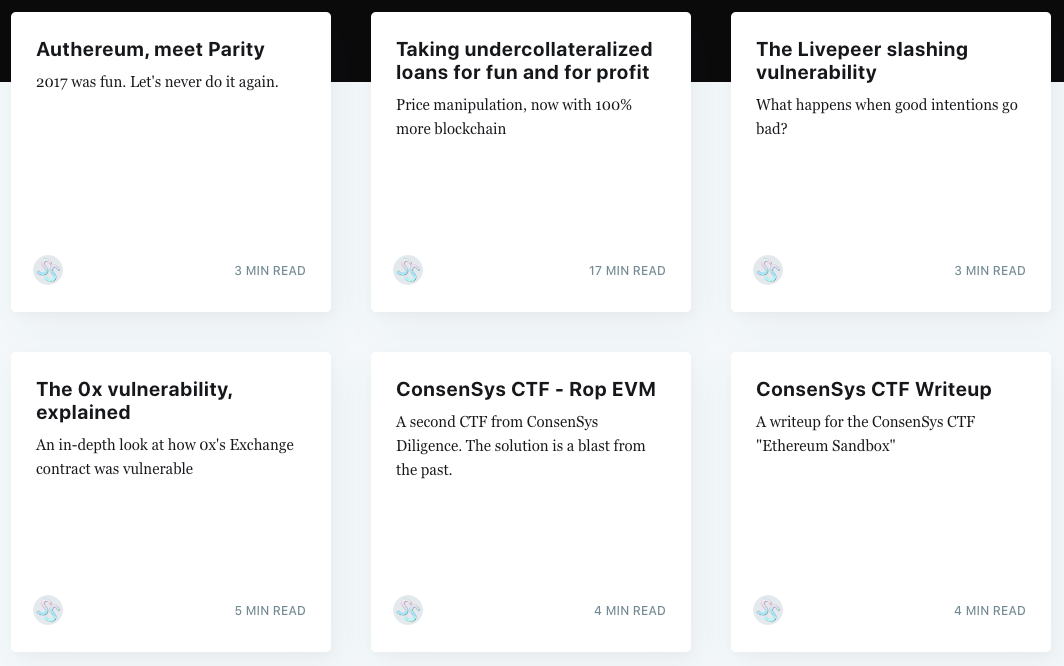Click 'An in-depth look at how 0x's' excerpt
This screenshot has height=666, width=1064.
click(x=165, y=457)
